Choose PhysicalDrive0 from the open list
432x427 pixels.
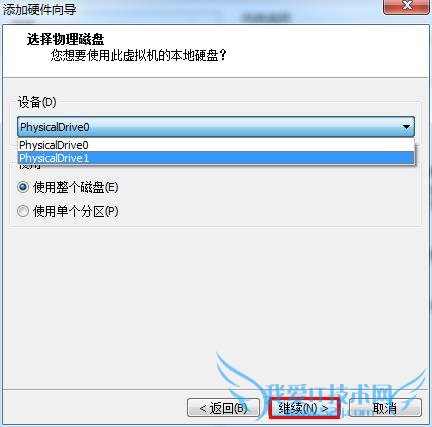tap(216, 145)
